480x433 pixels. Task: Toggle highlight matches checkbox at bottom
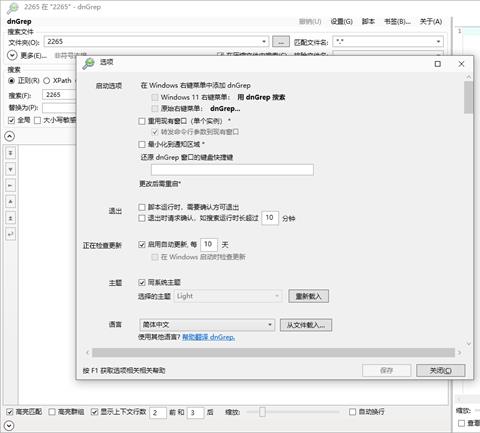pyautogui.click(x=10, y=412)
